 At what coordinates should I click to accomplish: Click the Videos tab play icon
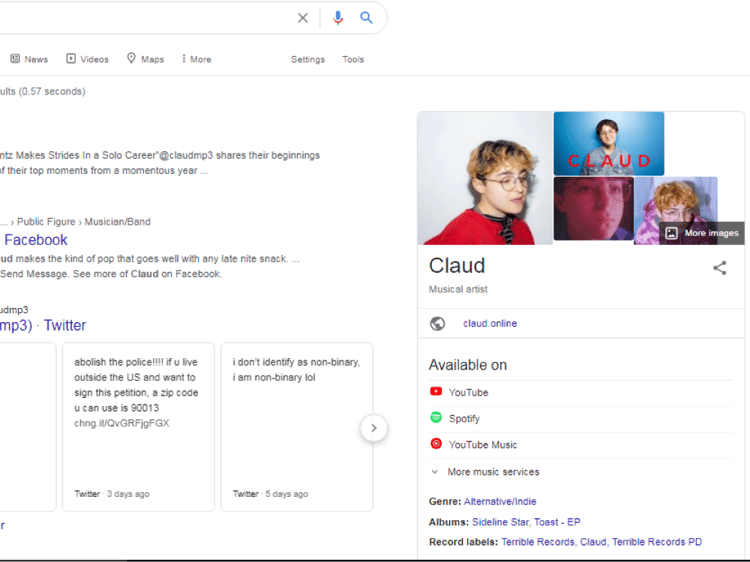pyautogui.click(x=71, y=58)
